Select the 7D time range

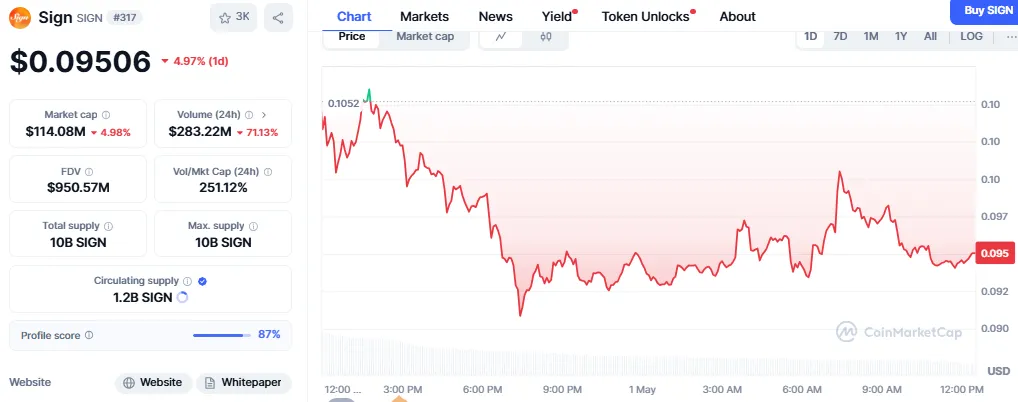[841, 37]
